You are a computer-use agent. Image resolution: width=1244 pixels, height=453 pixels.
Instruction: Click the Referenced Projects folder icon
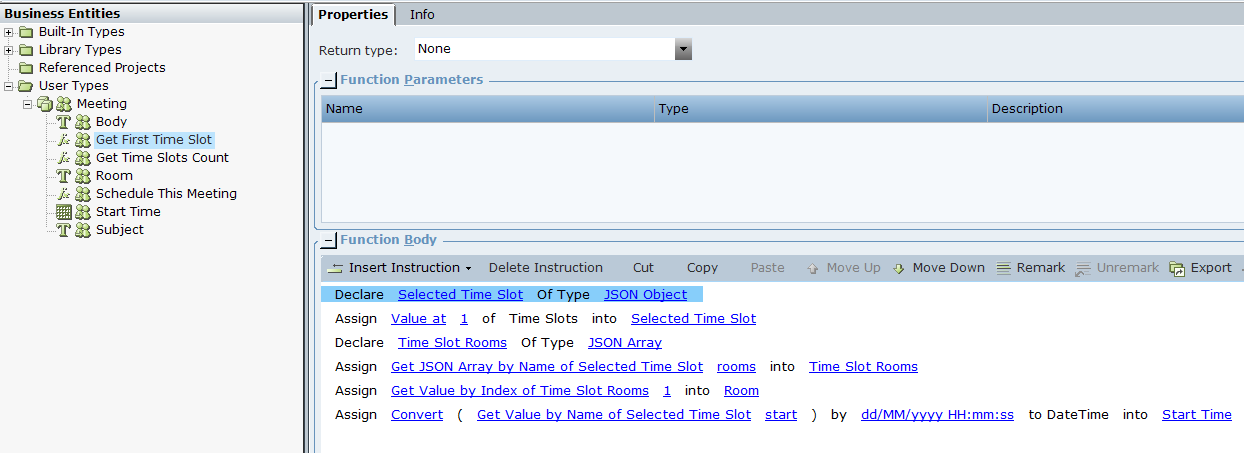(x=26, y=68)
